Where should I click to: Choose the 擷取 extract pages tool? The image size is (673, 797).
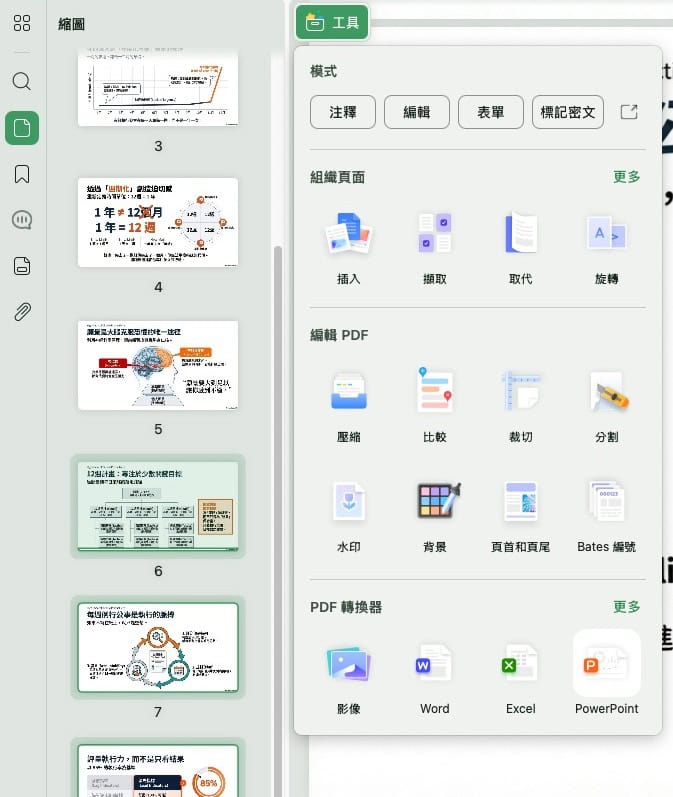435,249
